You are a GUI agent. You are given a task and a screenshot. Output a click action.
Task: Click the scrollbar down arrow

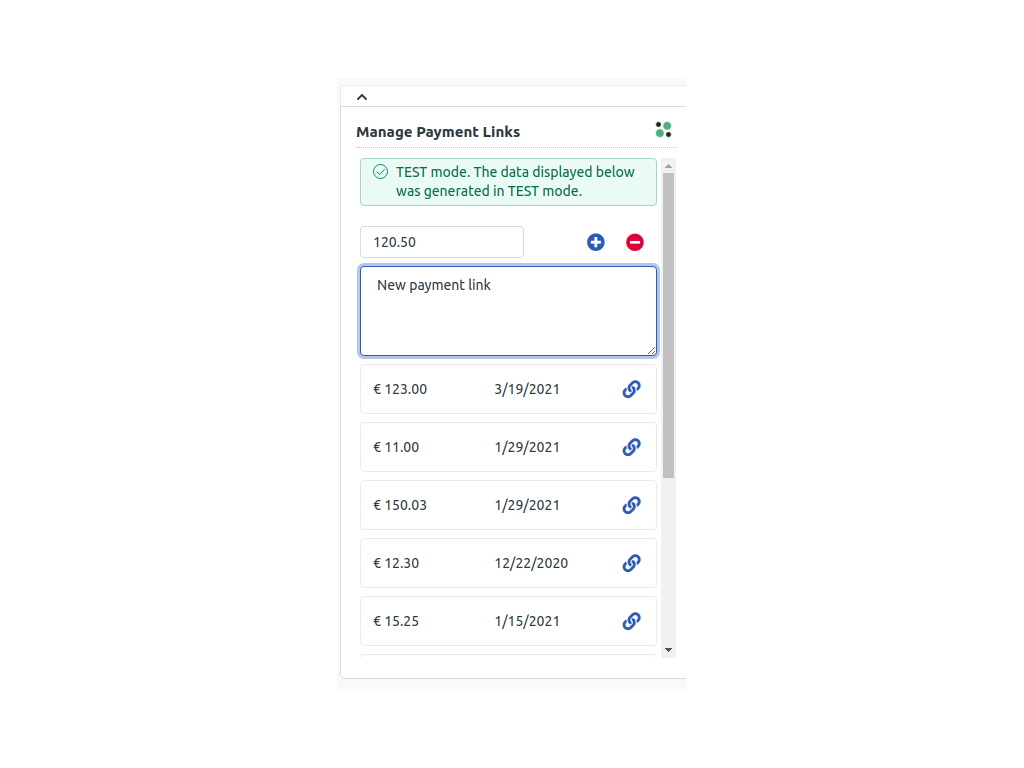(x=669, y=649)
